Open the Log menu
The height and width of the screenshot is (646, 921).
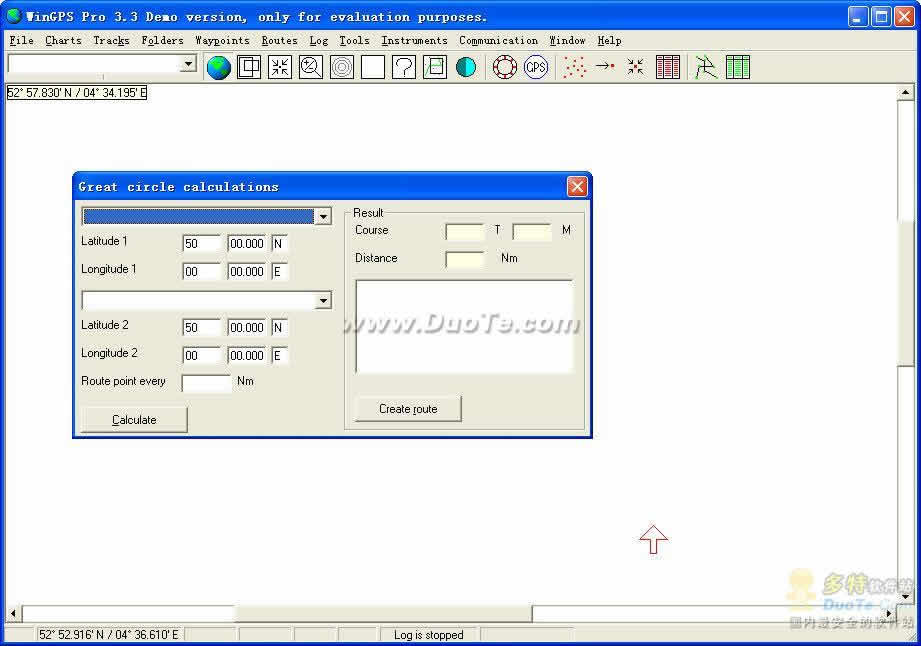click(x=318, y=41)
